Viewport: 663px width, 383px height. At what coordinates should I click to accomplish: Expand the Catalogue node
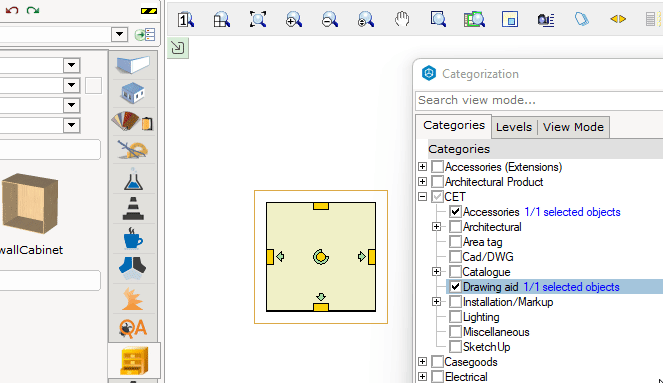click(x=436, y=271)
